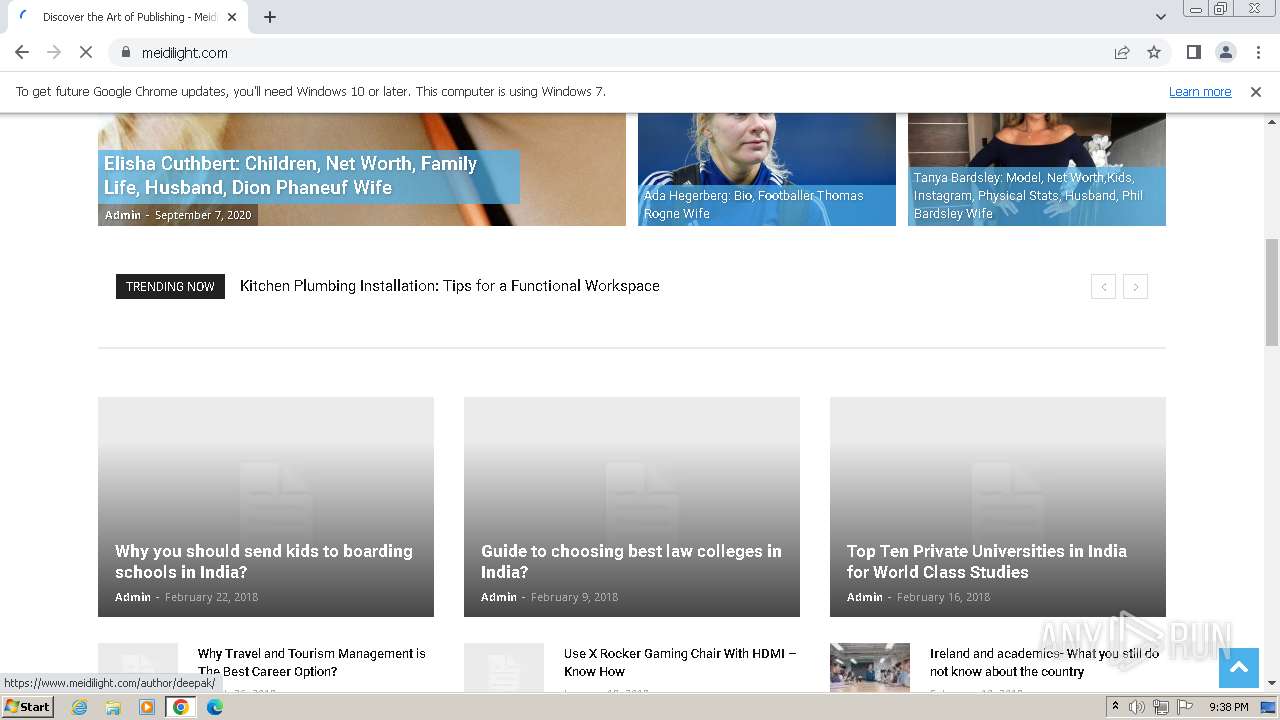Stop loading the page

pos(86,52)
